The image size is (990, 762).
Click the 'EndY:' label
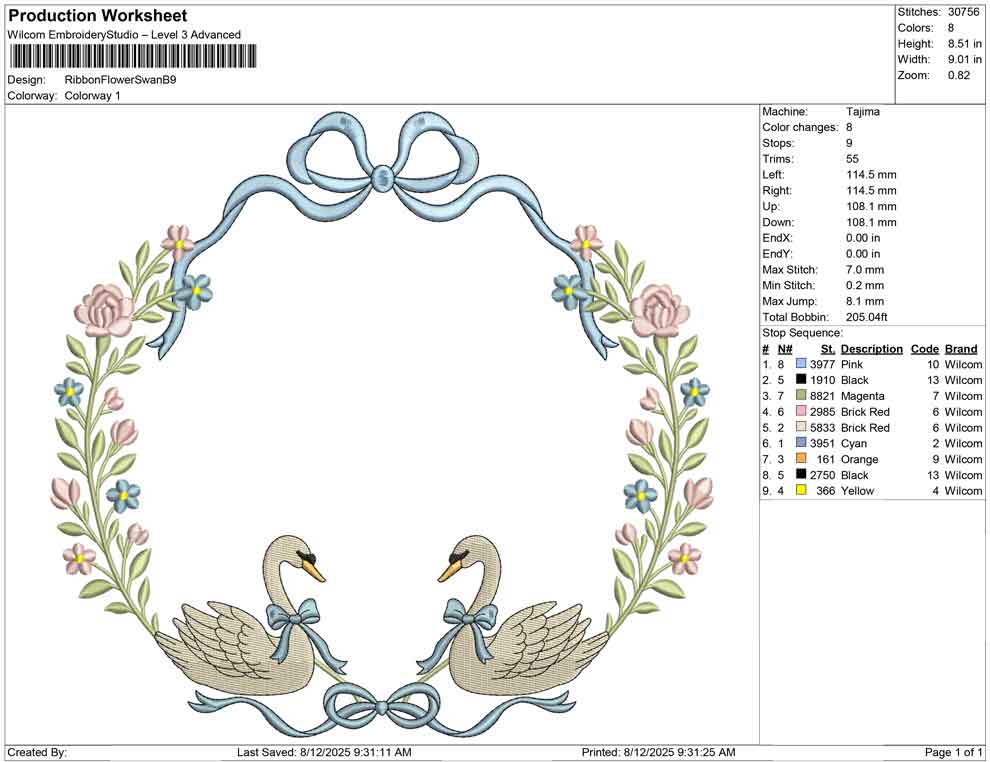pyautogui.click(x=777, y=254)
